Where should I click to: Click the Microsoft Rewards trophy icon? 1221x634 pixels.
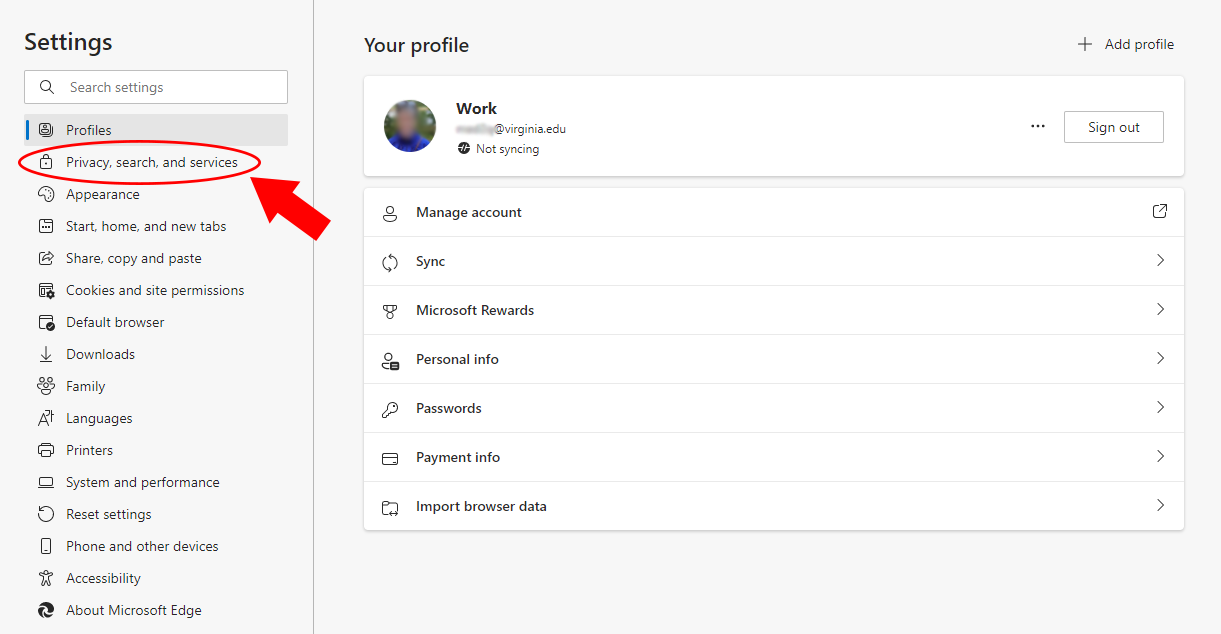(x=390, y=311)
